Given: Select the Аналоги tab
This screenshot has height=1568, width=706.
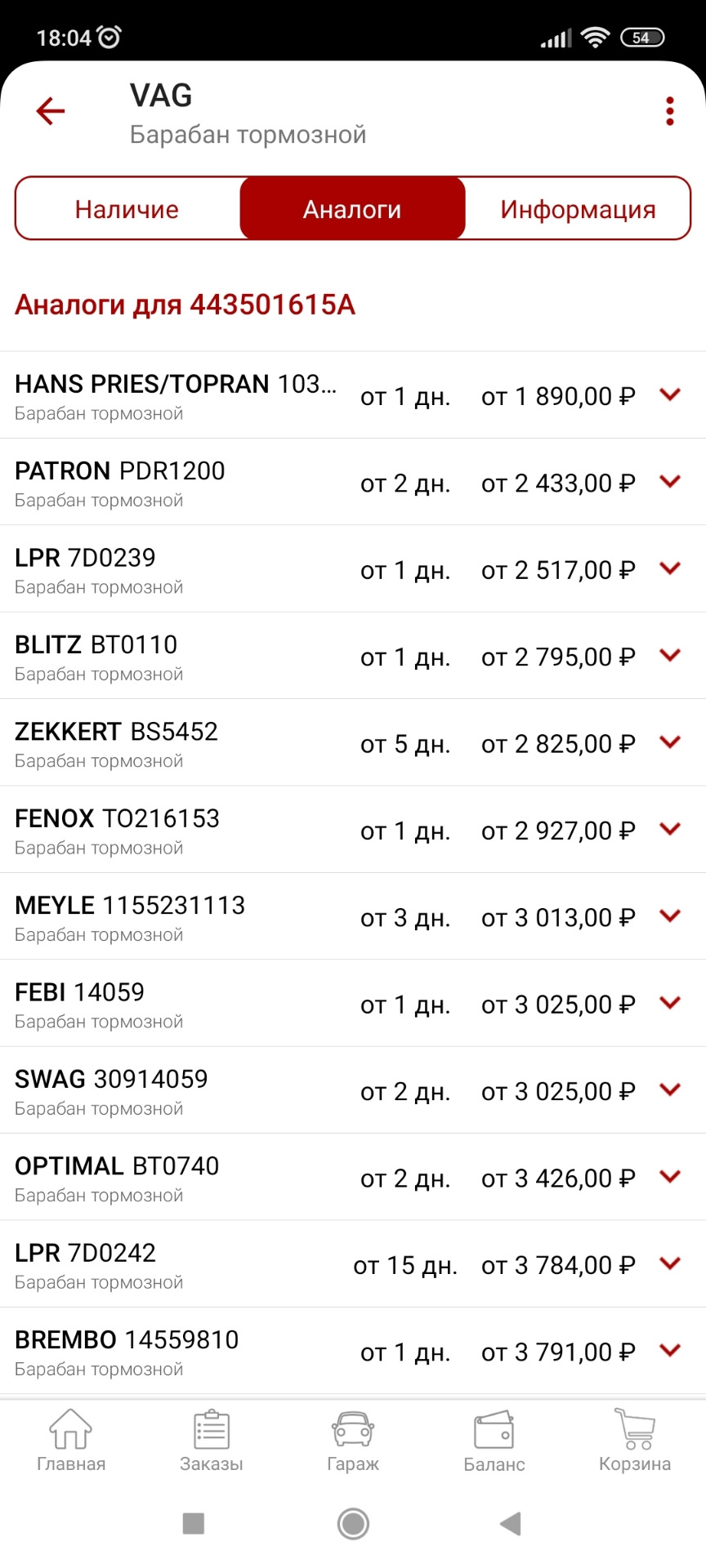Looking at the screenshot, I should [352, 209].
